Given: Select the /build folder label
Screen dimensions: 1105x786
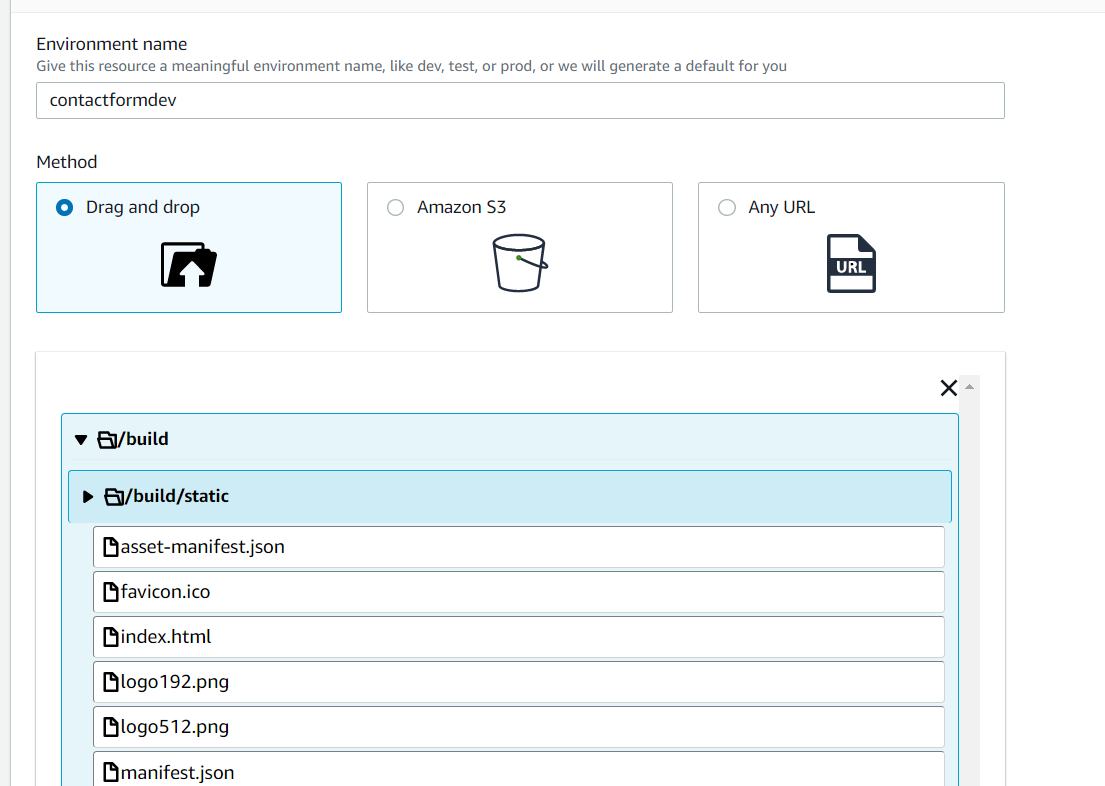Looking at the screenshot, I should pos(144,439).
